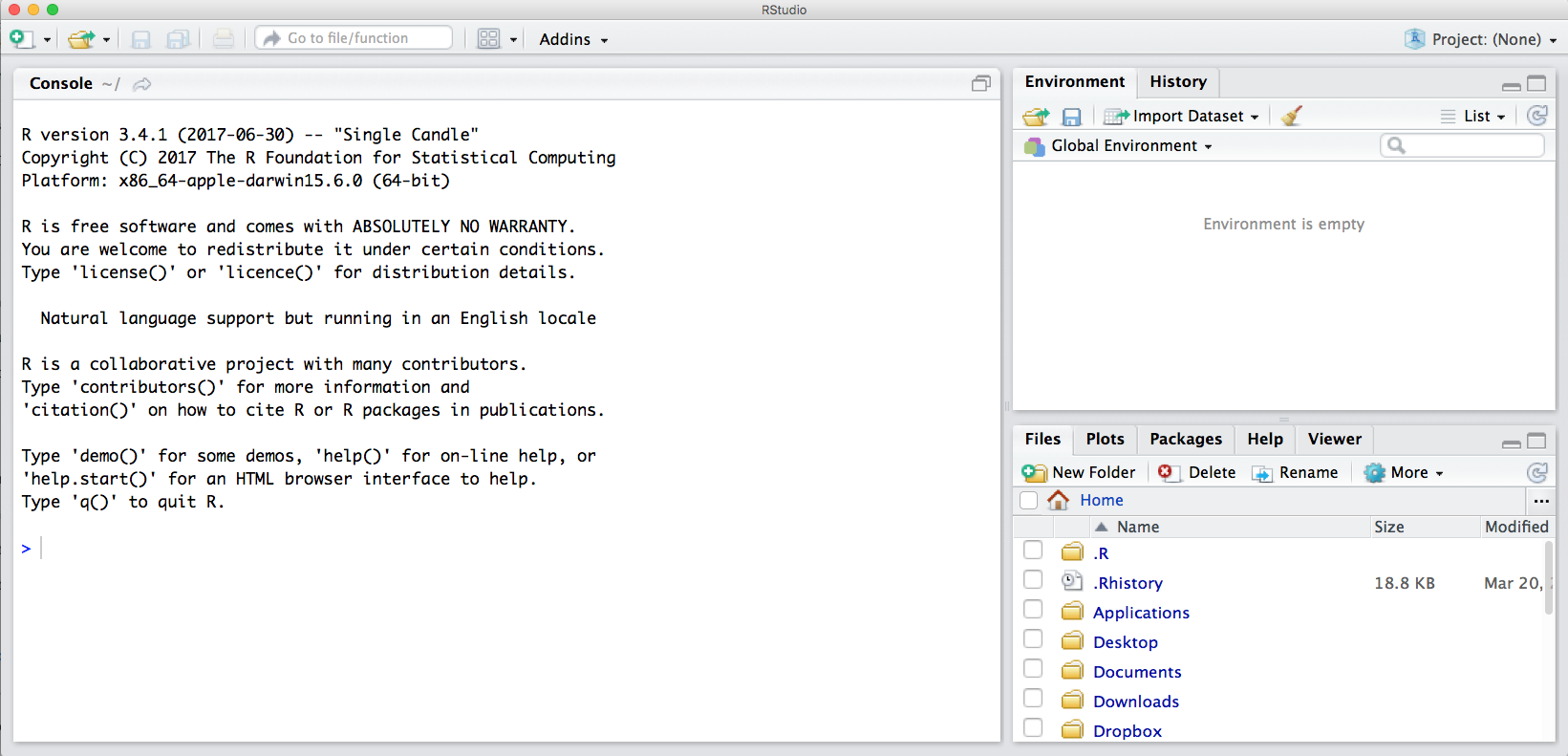Screen dimensions: 1568x756
Task: Click the Rename button in Files pane
Action: [x=1295, y=473]
